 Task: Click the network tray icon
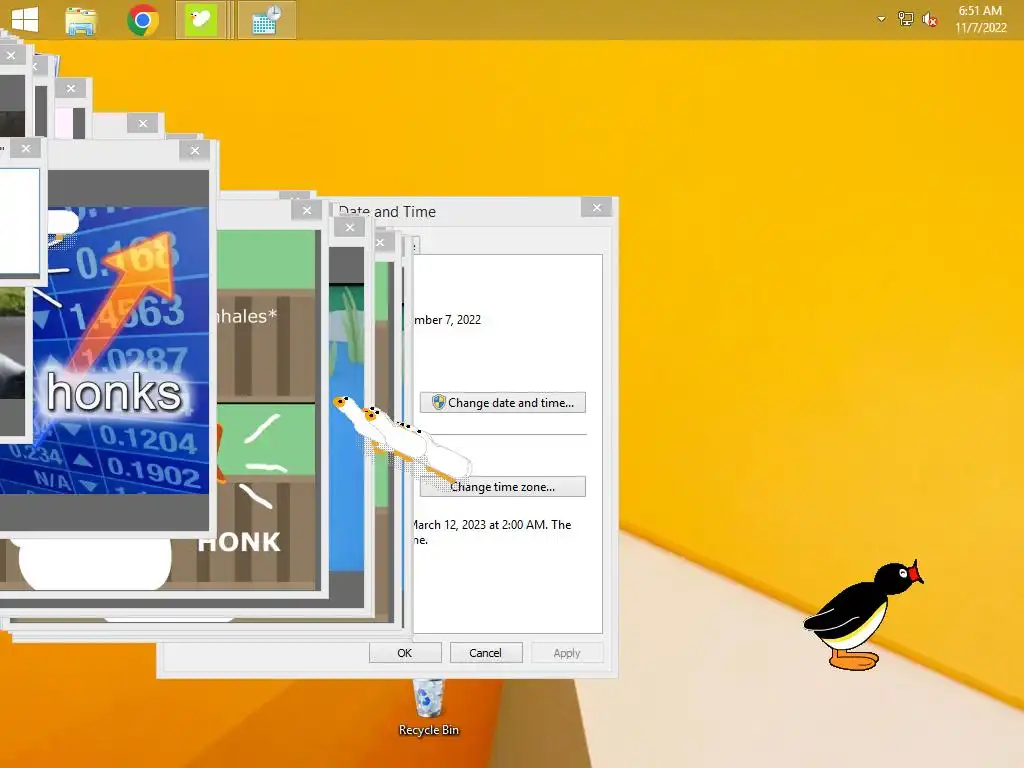905,20
